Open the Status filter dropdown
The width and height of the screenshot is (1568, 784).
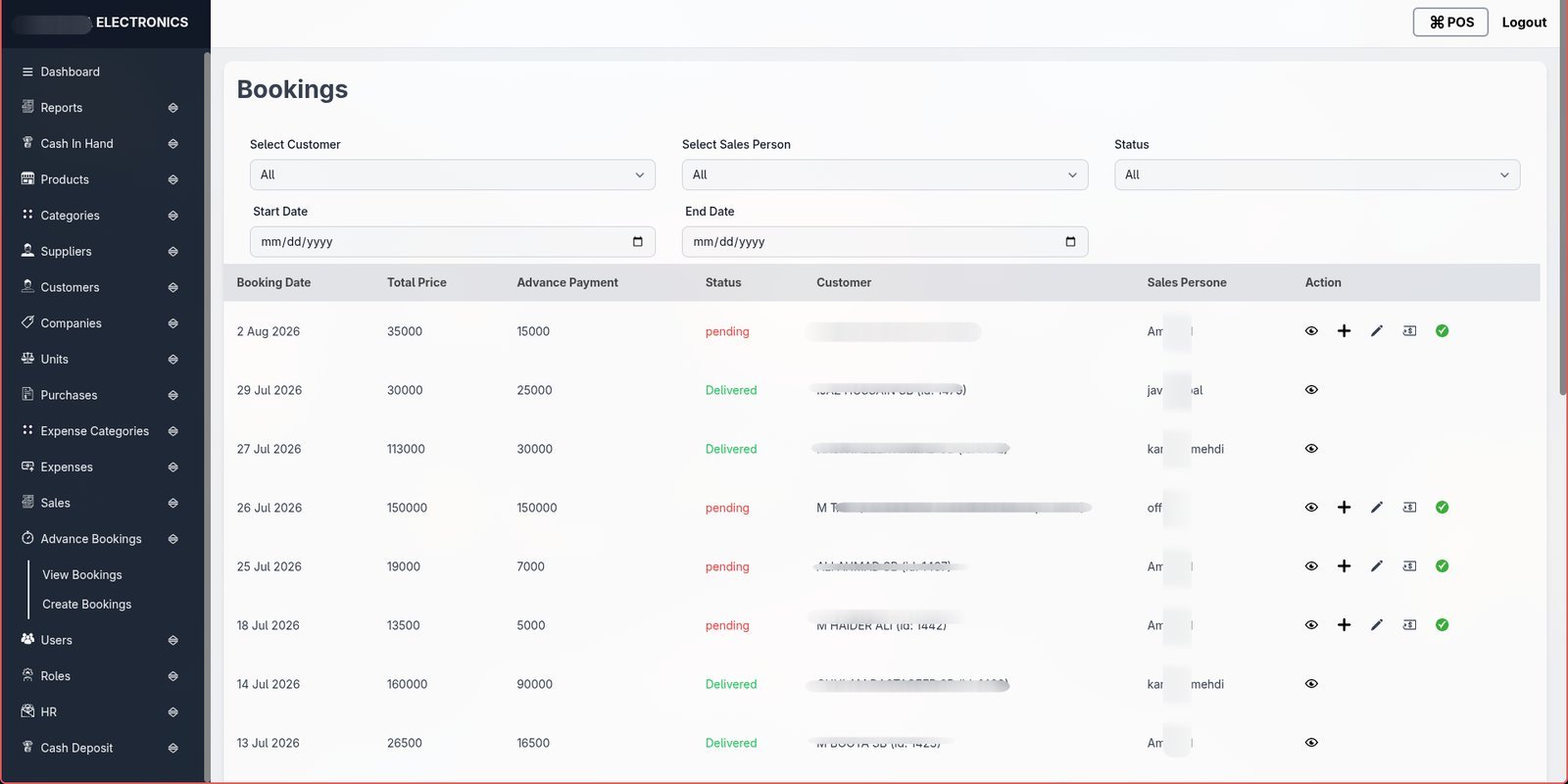[x=1317, y=174]
